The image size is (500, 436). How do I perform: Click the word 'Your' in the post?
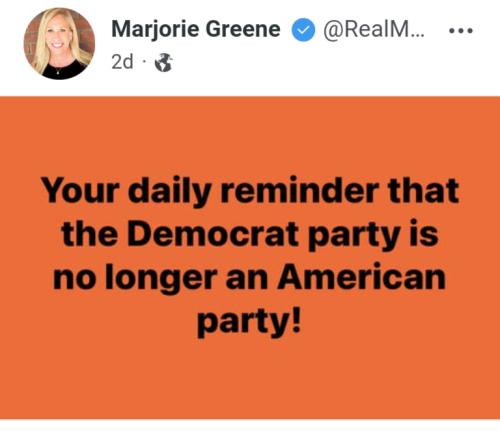click(x=80, y=191)
